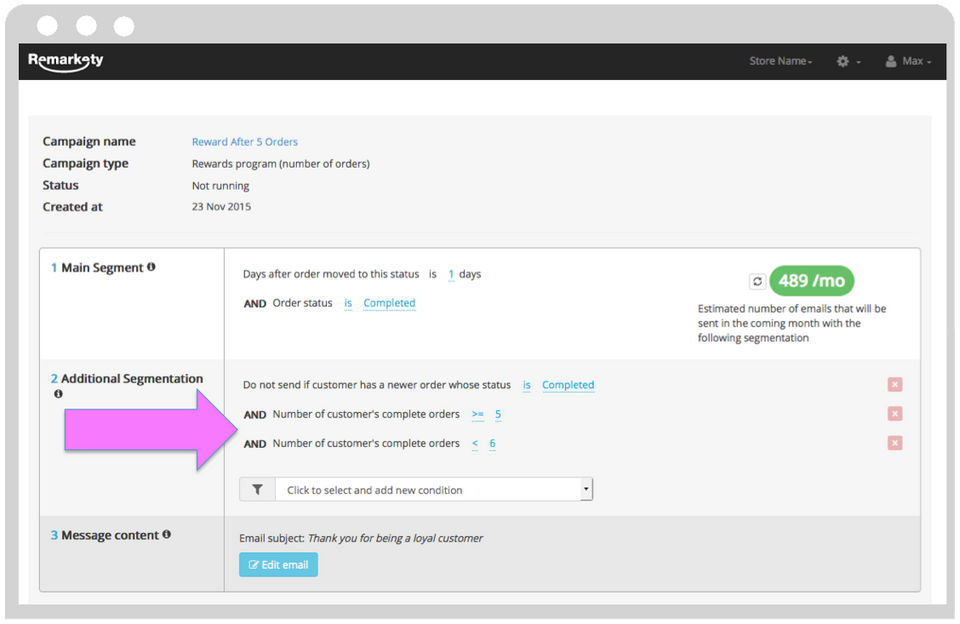Delete the orders < 6 condition
Image resolution: width=960 pixels, height=624 pixels.
(x=894, y=443)
